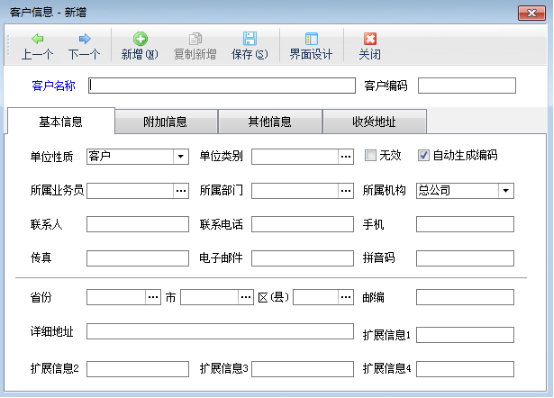The image size is (554, 398).
Task: Click the green 新增 add icon
Action: [140, 39]
